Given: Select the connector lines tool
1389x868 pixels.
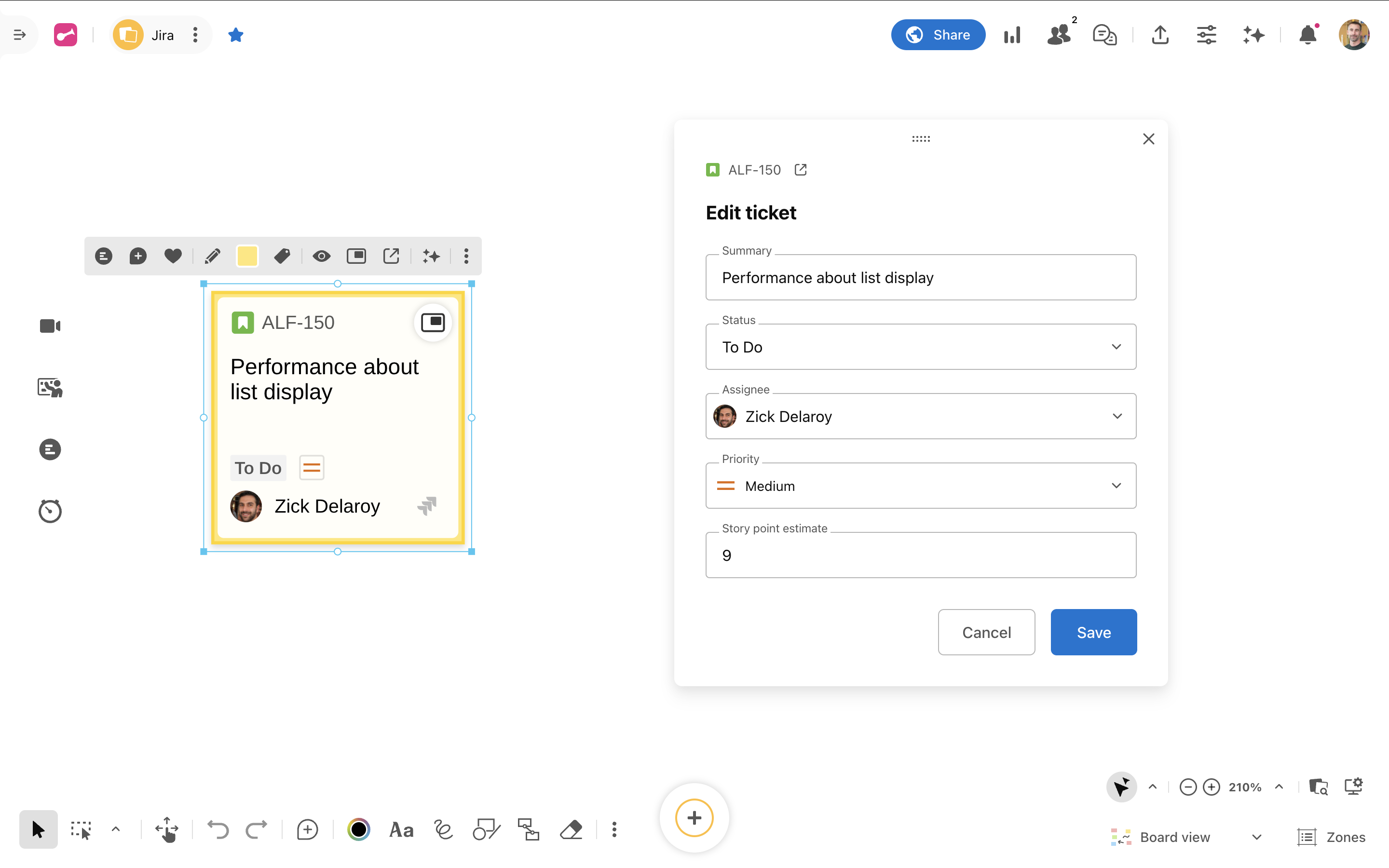Looking at the screenshot, I should point(528,829).
